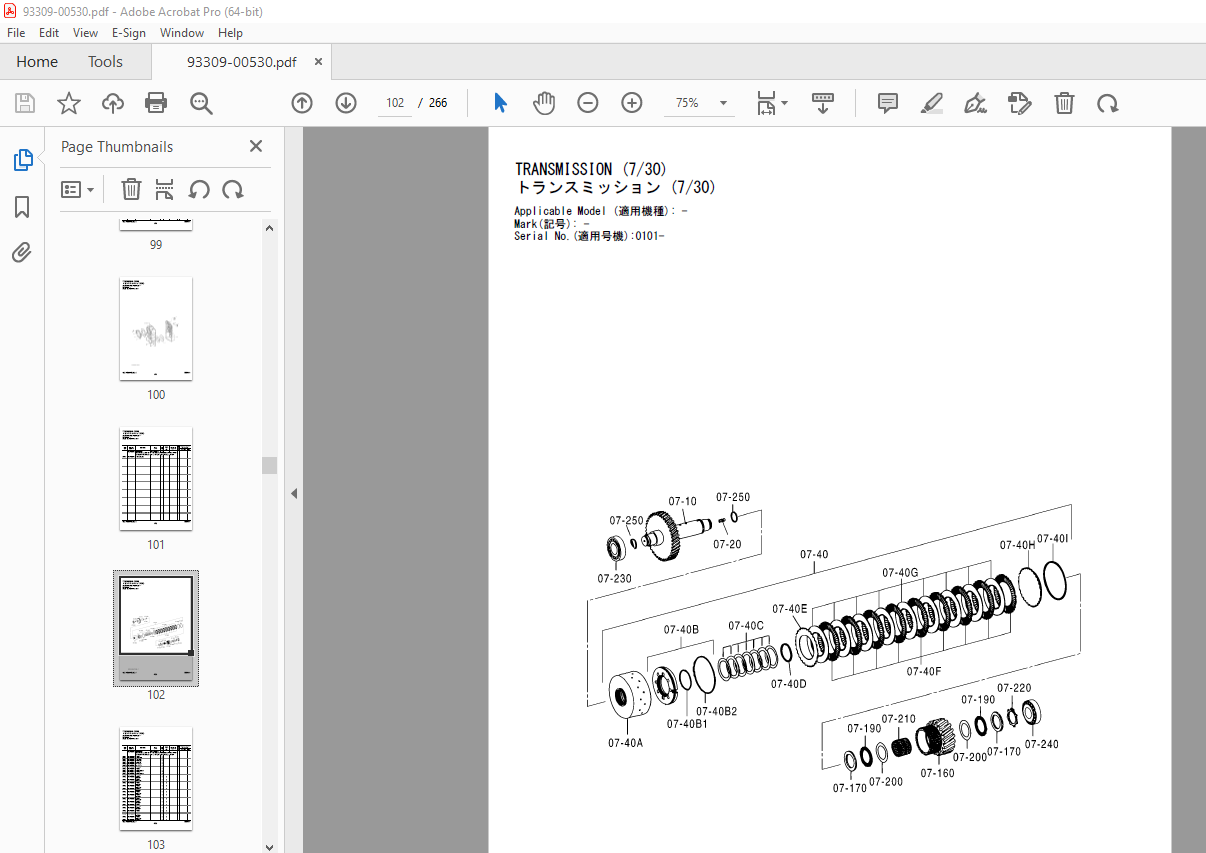Click thumbnails scrollbar up arrow

pos(270,227)
